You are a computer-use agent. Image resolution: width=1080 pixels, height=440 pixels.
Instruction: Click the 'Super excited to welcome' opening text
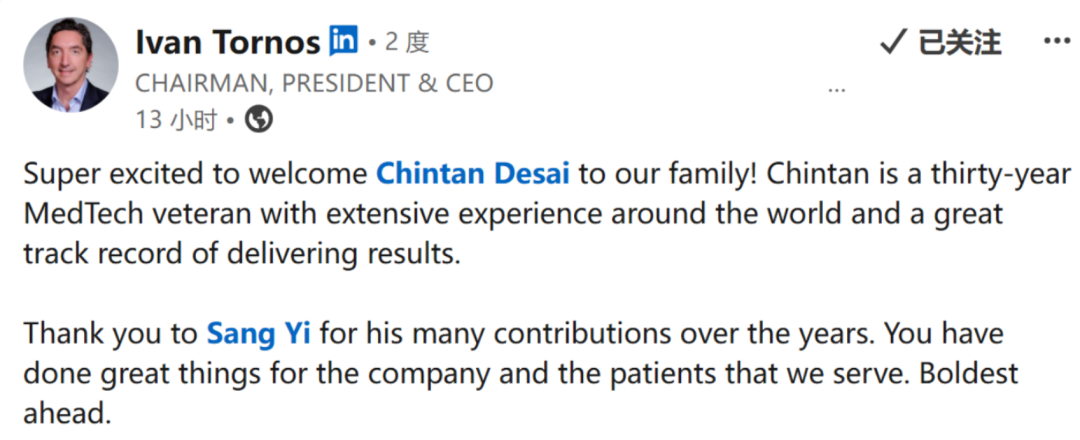tap(196, 174)
